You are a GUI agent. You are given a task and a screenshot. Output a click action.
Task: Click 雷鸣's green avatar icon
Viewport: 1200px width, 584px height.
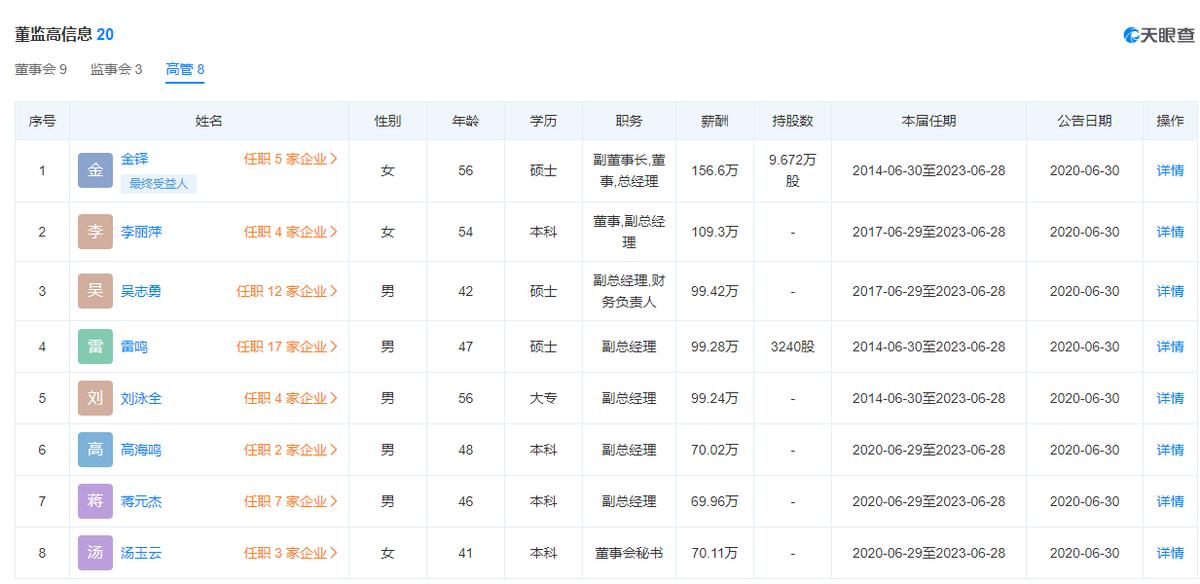click(x=95, y=347)
